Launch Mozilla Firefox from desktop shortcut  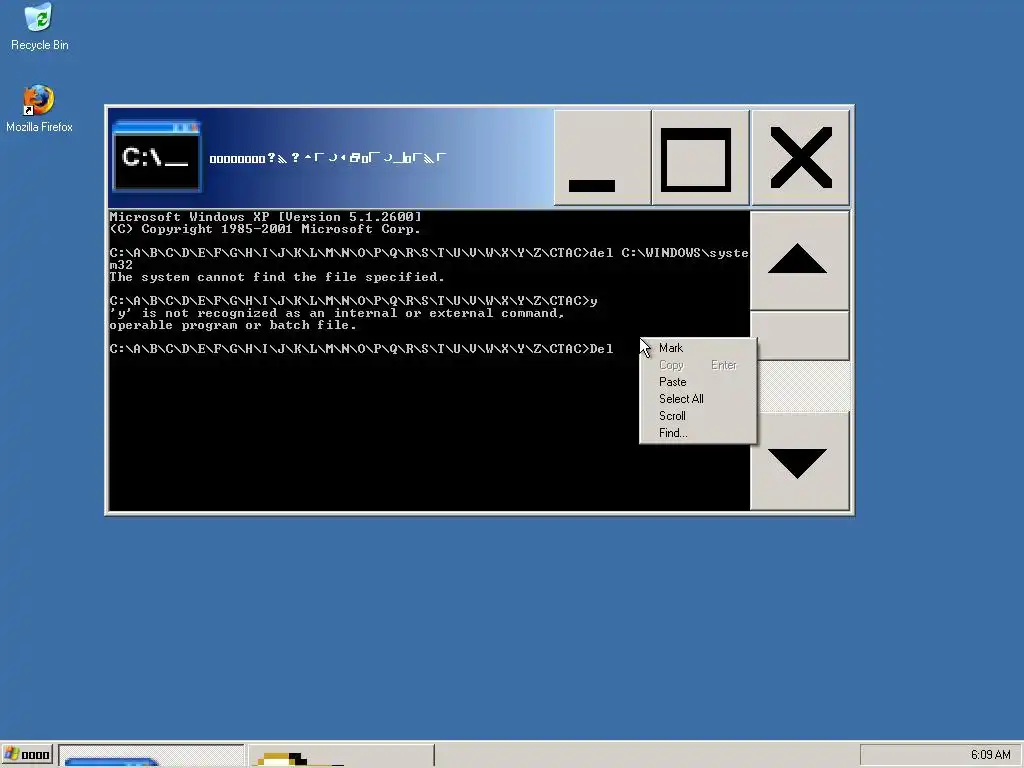[x=39, y=108]
